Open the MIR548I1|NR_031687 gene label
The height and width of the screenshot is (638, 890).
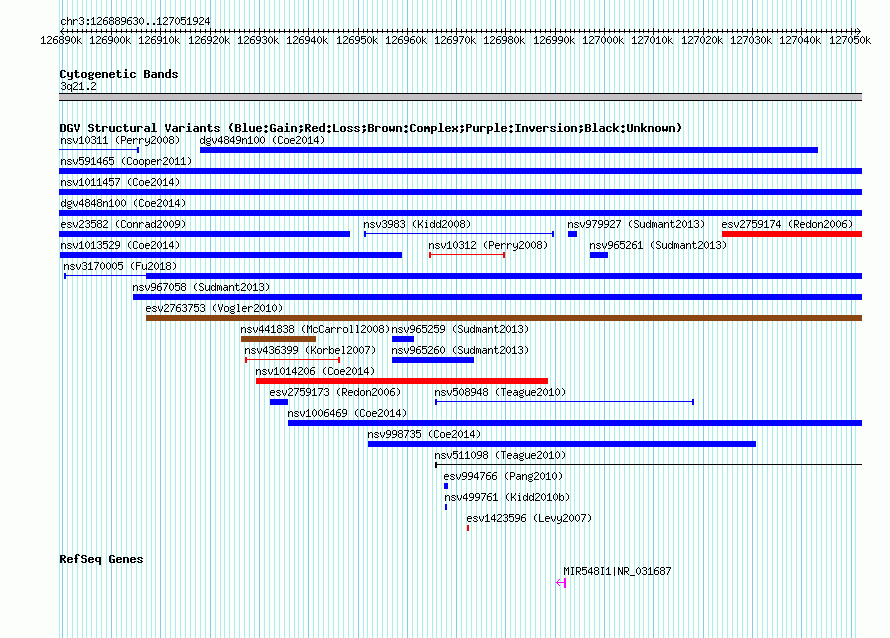pos(617,571)
